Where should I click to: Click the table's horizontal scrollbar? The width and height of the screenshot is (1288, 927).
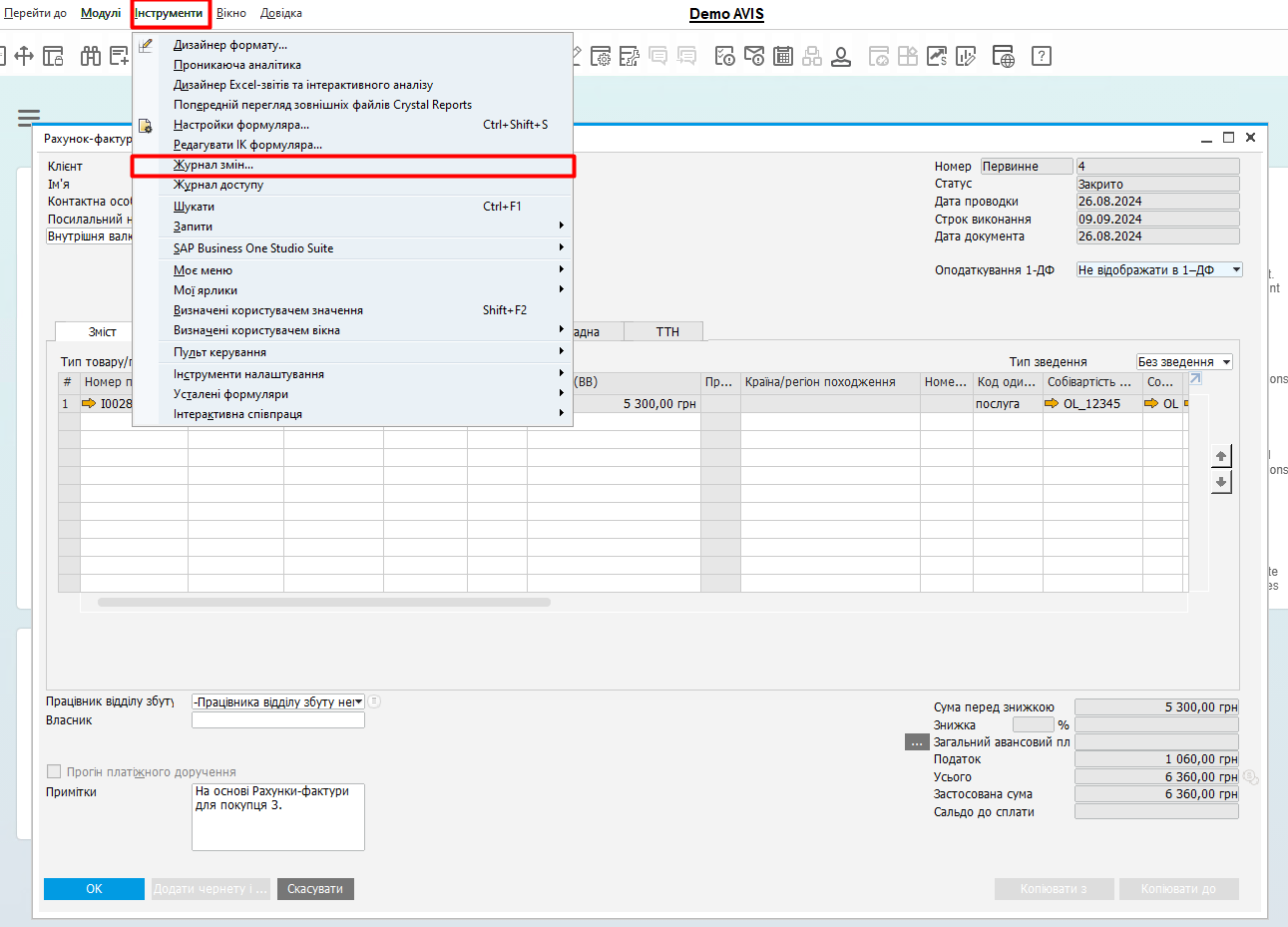click(324, 603)
